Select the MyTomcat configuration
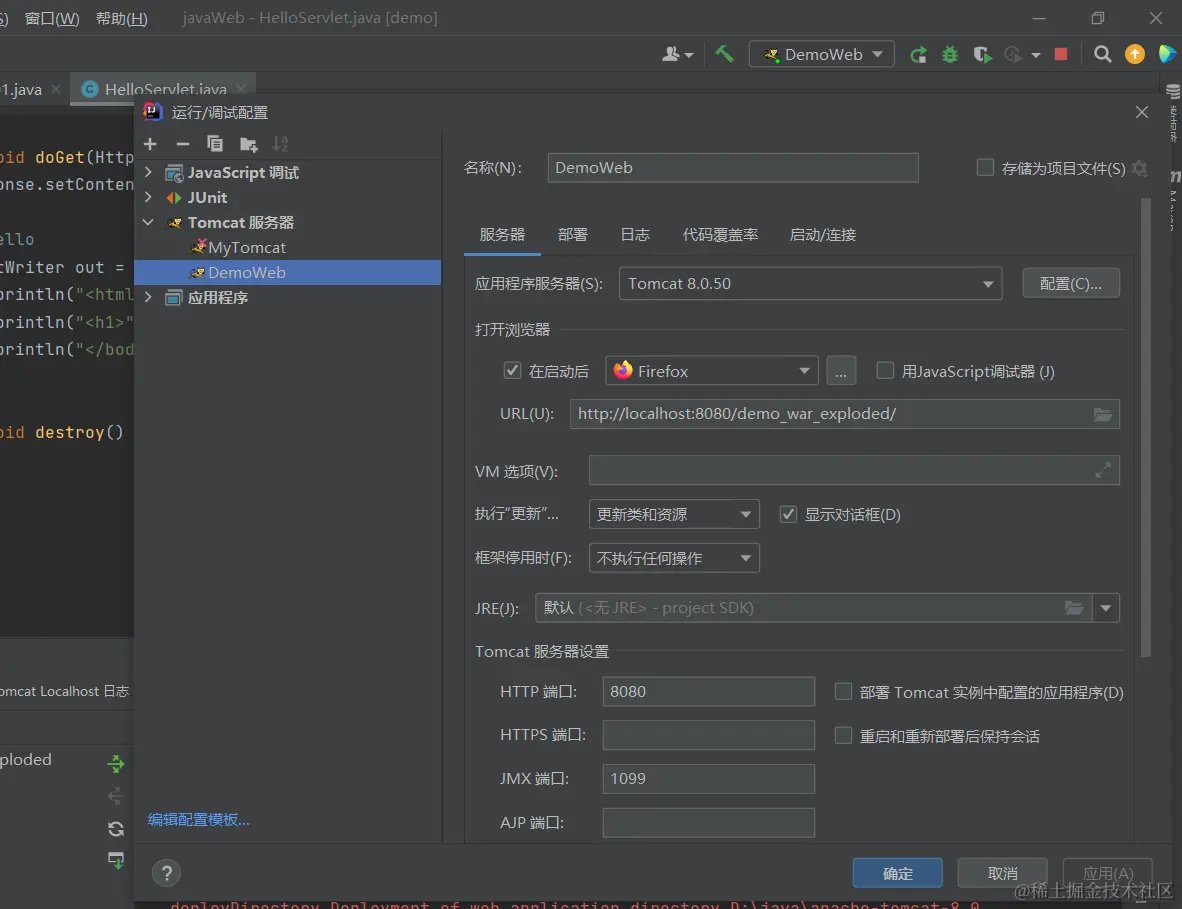 [x=247, y=247]
